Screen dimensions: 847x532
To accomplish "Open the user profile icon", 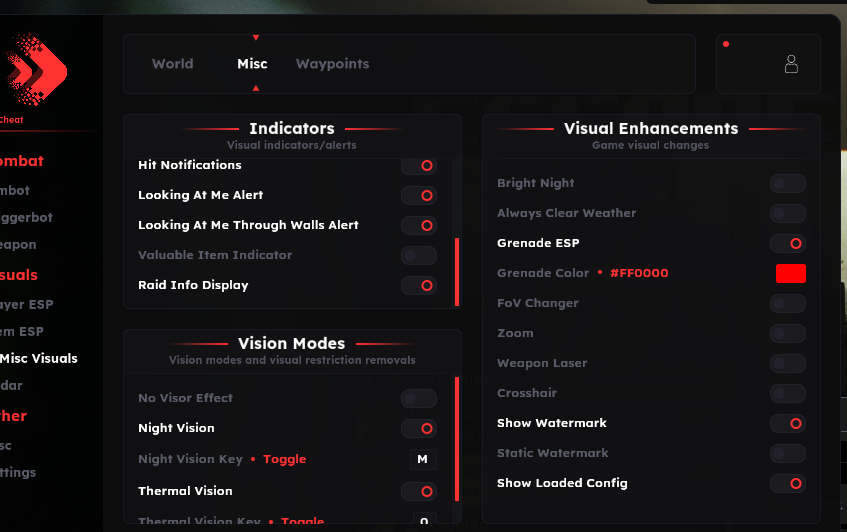I will [791, 65].
